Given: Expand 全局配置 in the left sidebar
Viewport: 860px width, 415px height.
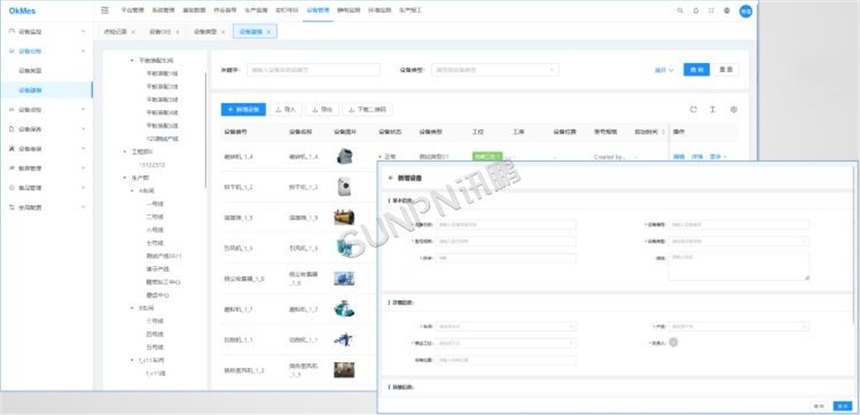Looking at the screenshot, I should 47,207.
